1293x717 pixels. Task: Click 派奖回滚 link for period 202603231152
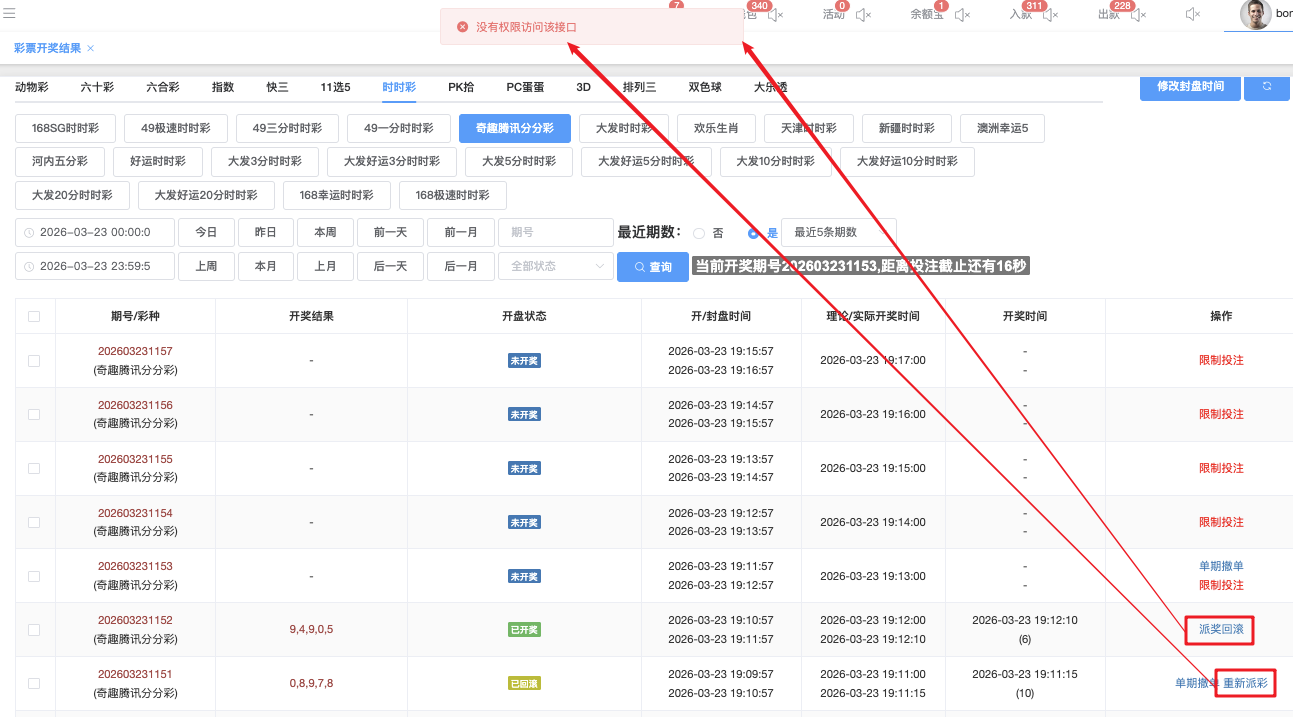click(1221, 630)
